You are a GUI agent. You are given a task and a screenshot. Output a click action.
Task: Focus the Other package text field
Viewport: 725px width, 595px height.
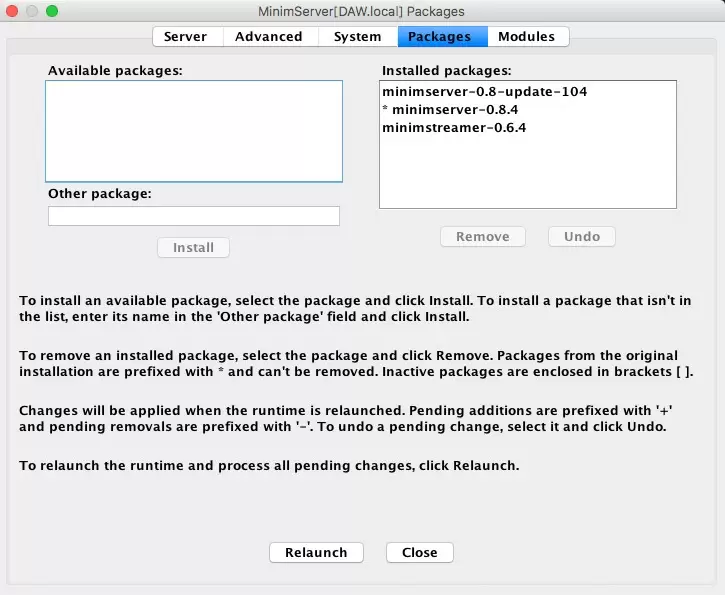(x=194, y=216)
